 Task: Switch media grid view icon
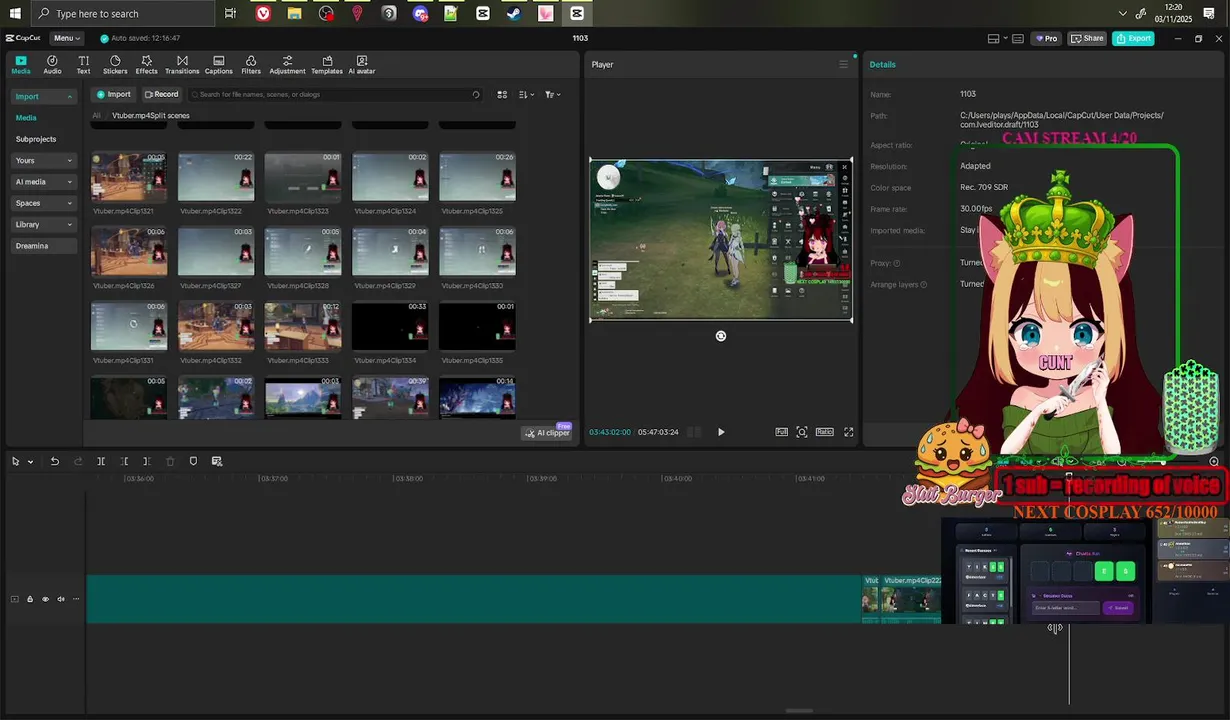coord(502,94)
